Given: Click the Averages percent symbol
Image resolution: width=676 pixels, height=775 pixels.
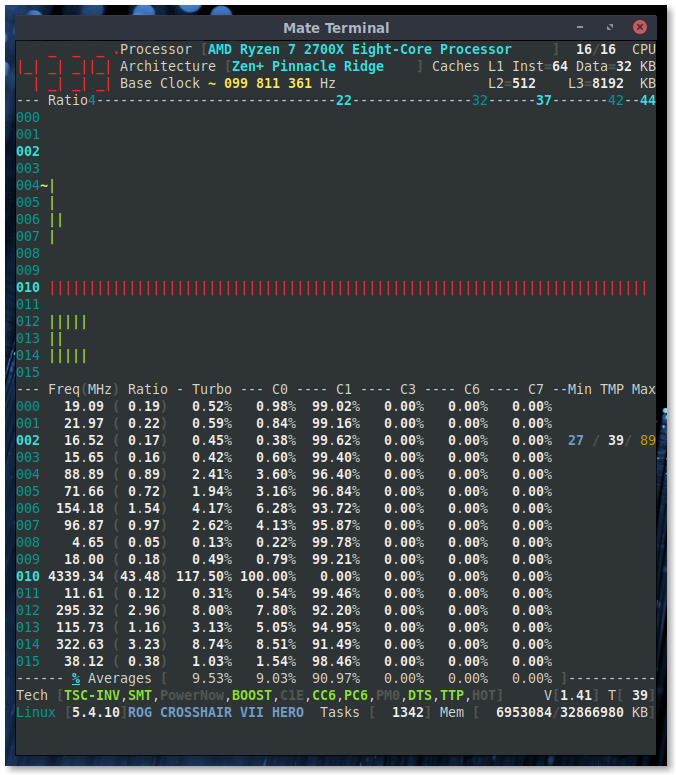Looking at the screenshot, I should click(76, 679).
